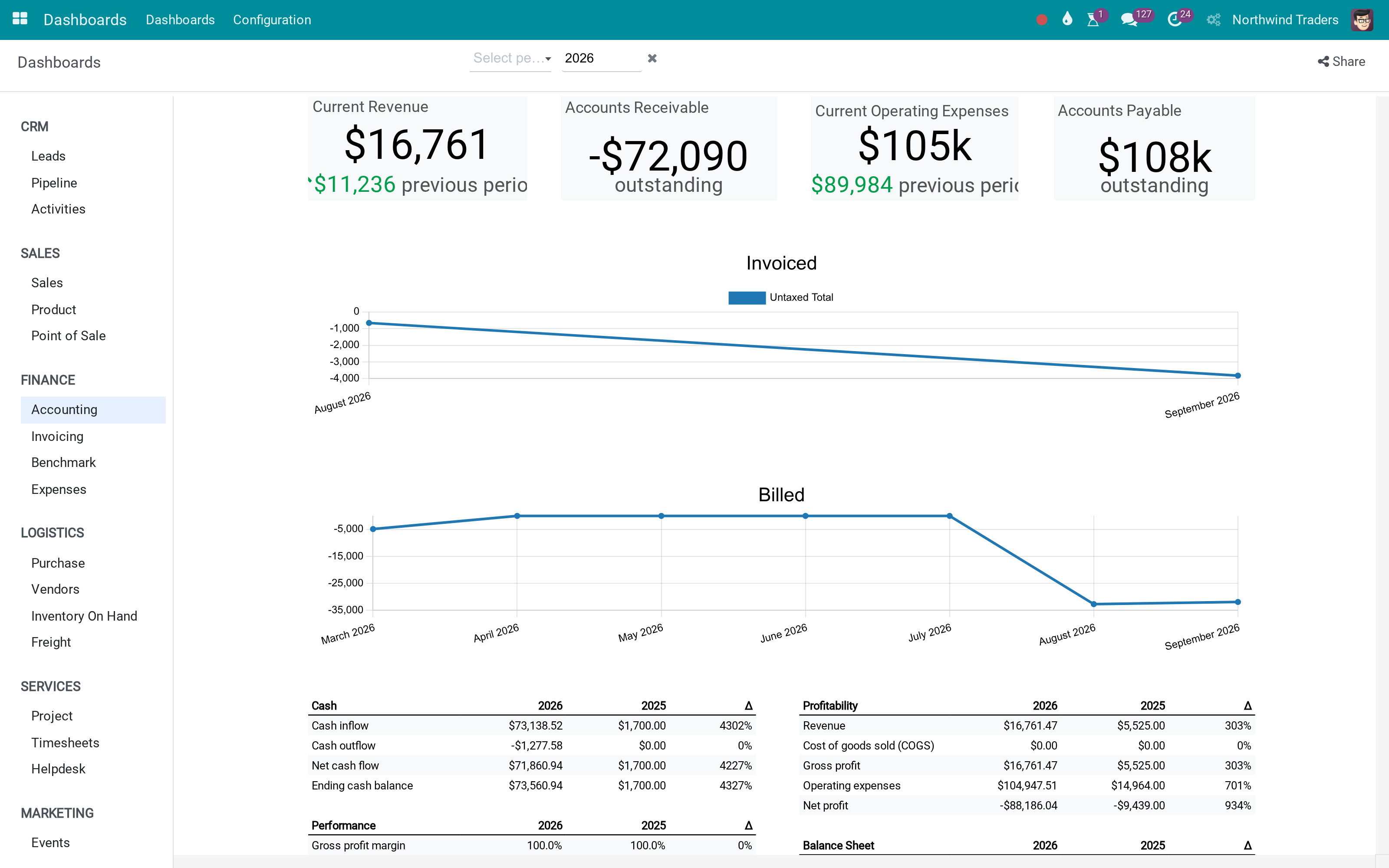Open the Project dashboard
Image resolution: width=1389 pixels, height=868 pixels.
click(x=52, y=717)
